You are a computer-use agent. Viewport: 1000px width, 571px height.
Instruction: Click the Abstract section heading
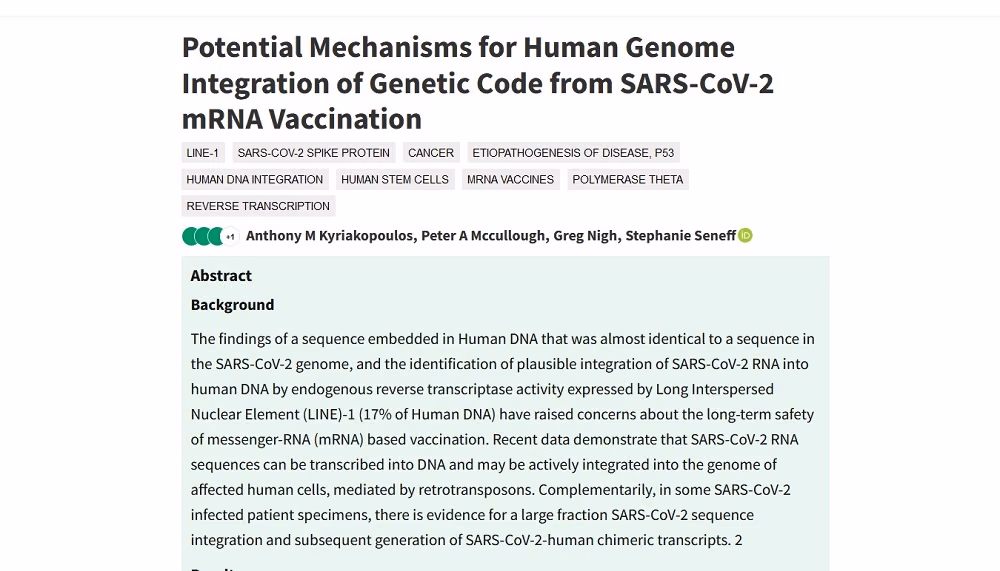click(221, 276)
